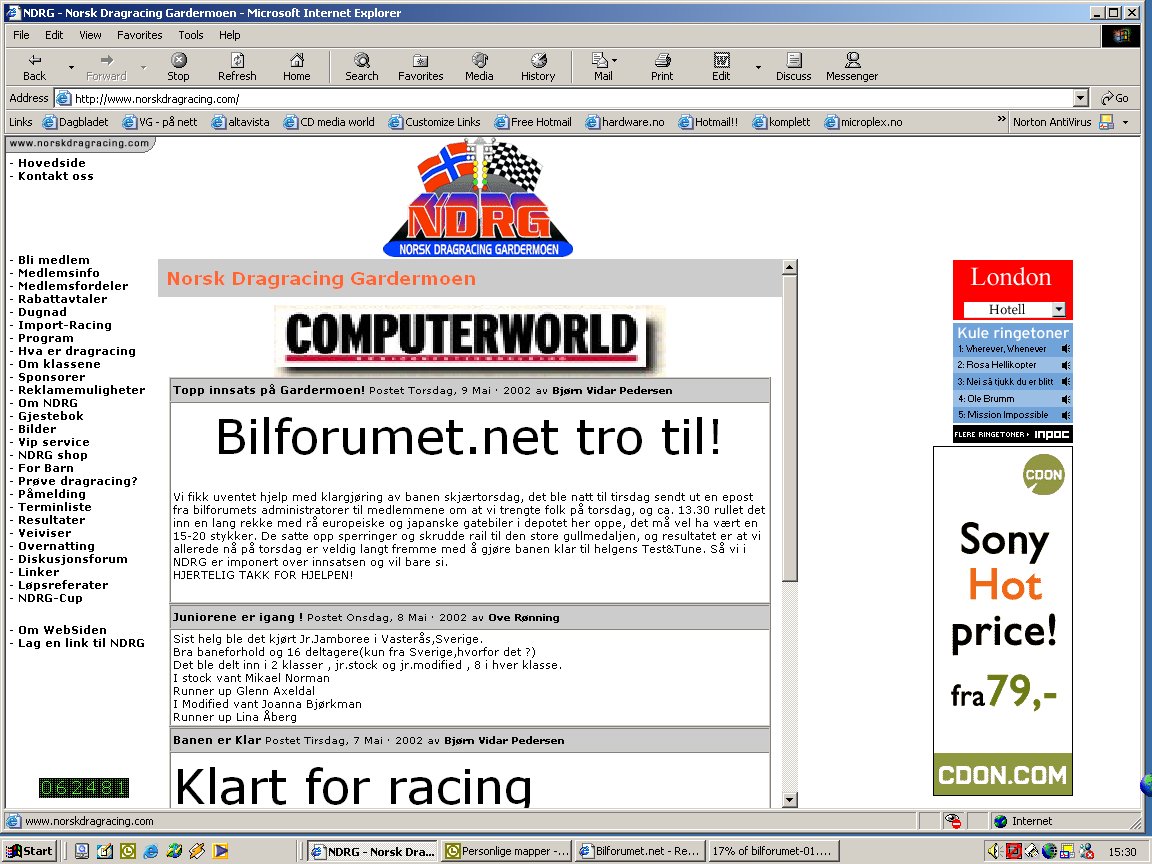
Task: Open the Hotell dropdown in London ad
Action: pos(1059,310)
